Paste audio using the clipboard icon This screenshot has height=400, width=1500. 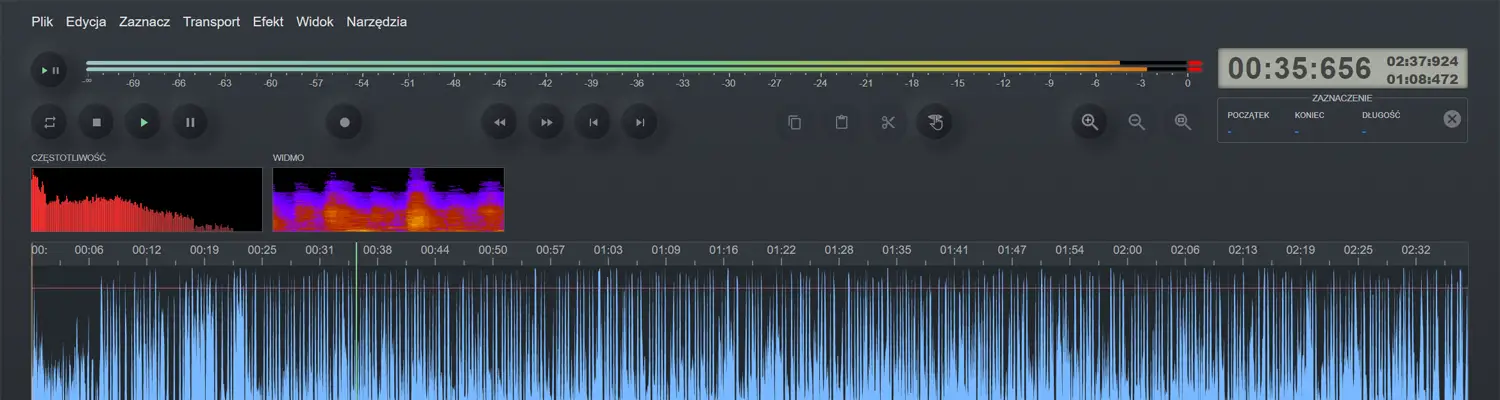(x=841, y=123)
